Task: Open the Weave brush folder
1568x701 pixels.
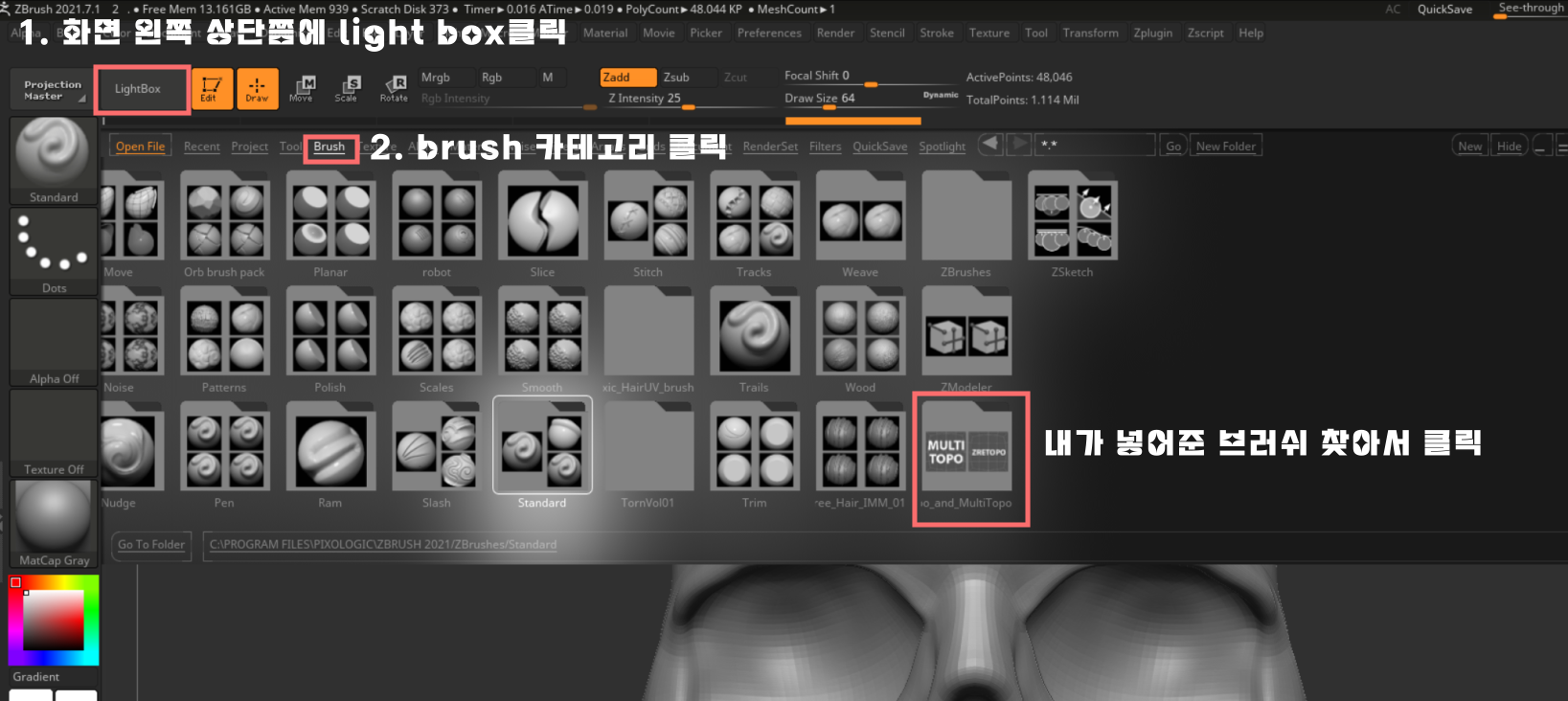Action: point(860,225)
